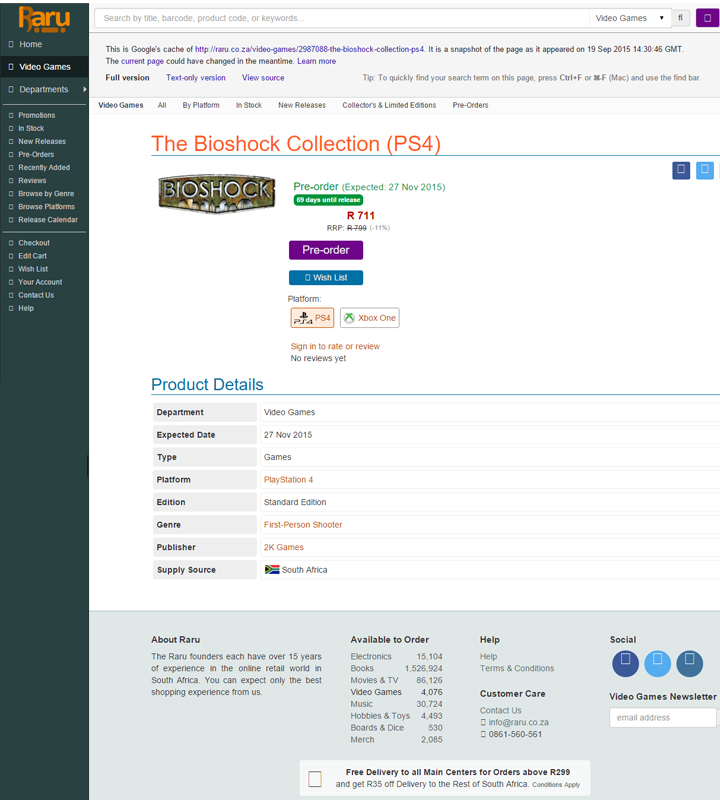Open New Releases in sidebar

[42, 141]
